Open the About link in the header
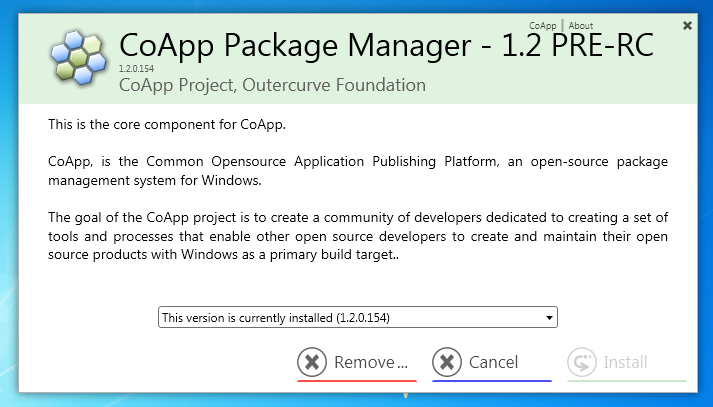The image size is (713, 407). click(581, 25)
